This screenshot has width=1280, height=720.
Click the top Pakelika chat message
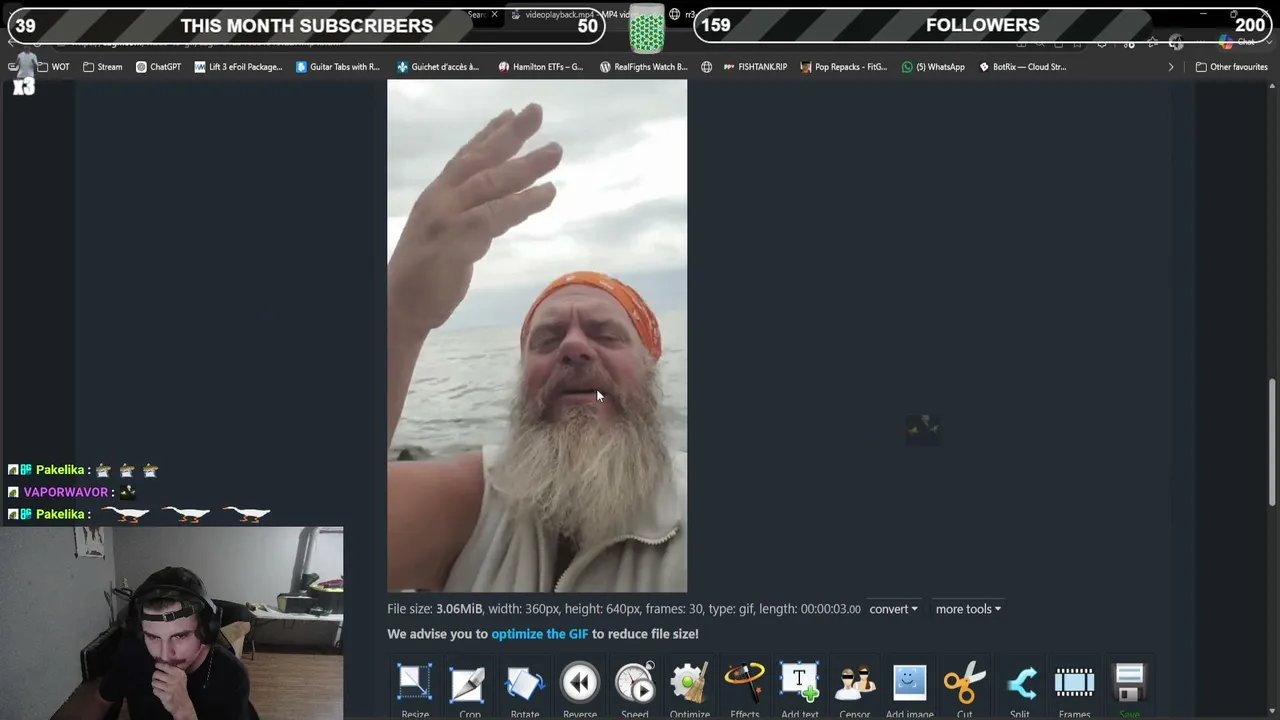(83, 470)
